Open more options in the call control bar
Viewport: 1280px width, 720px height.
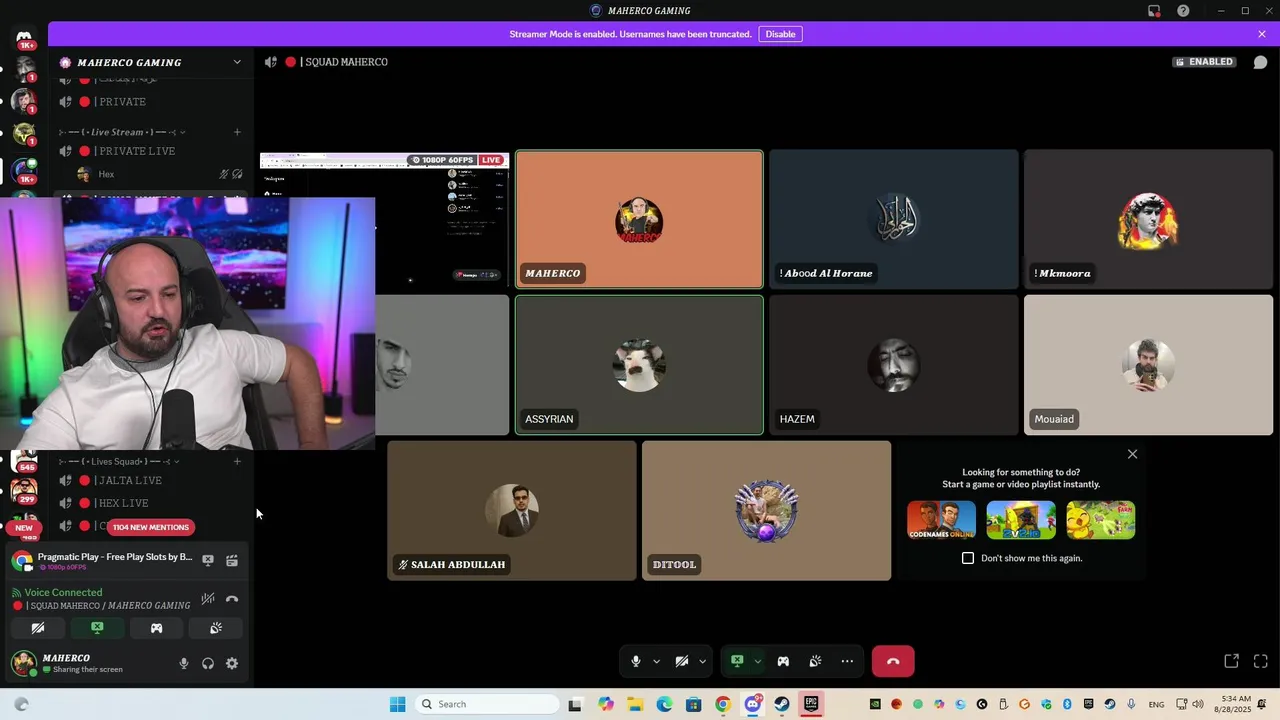847,661
